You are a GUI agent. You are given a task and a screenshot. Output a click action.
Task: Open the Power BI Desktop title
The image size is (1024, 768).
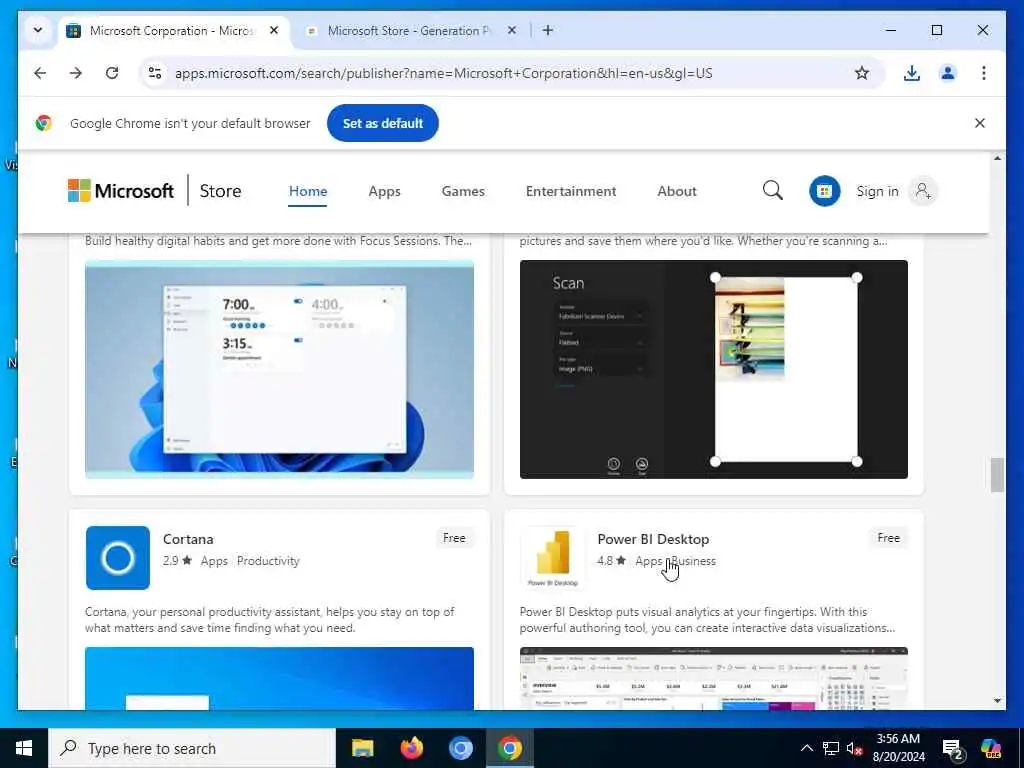653,539
